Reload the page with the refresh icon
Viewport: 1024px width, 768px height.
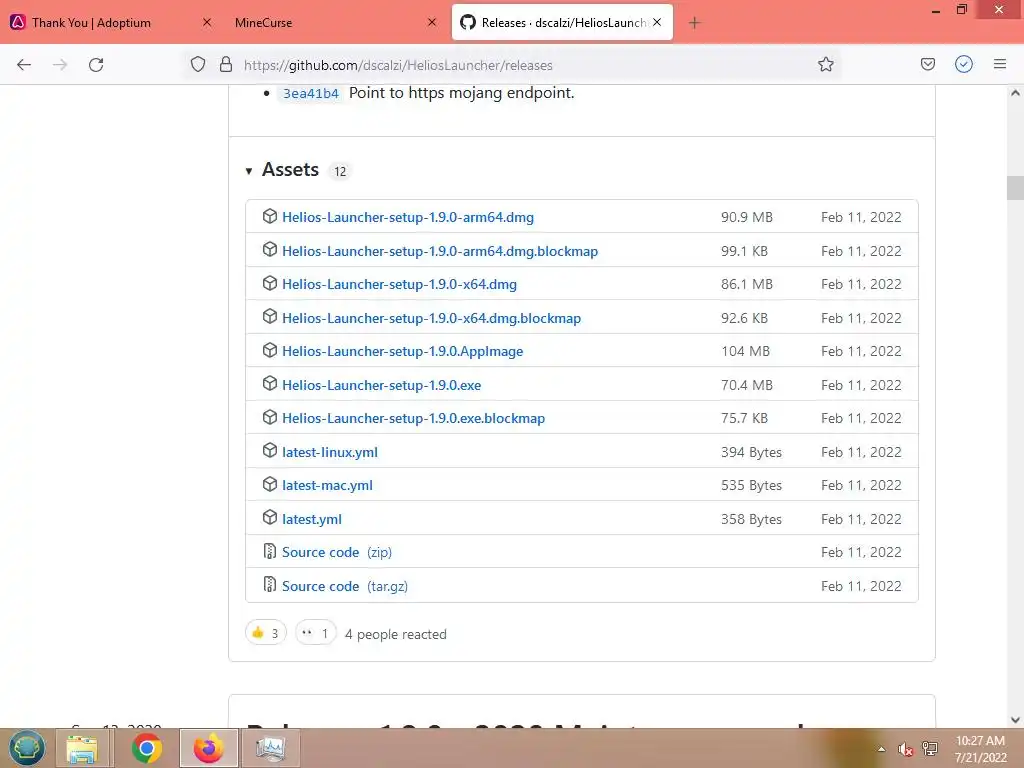pos(96,65)
